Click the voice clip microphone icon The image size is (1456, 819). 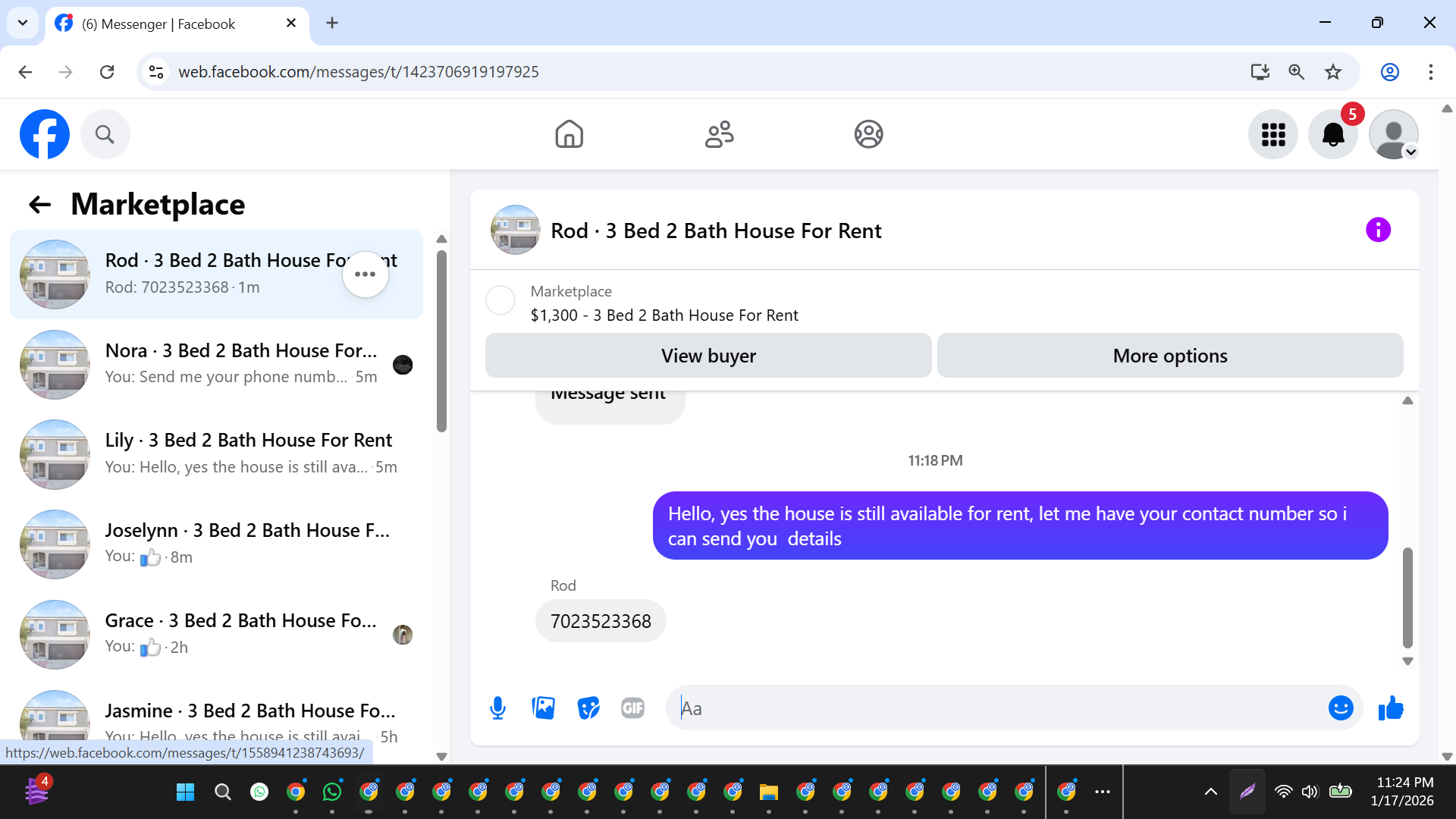click(497, 708)
